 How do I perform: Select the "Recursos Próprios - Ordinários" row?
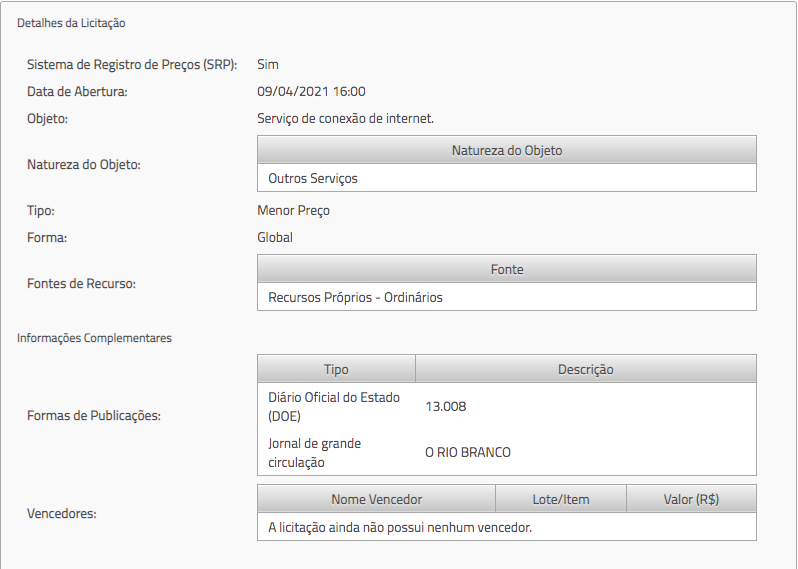click(355, 297)
